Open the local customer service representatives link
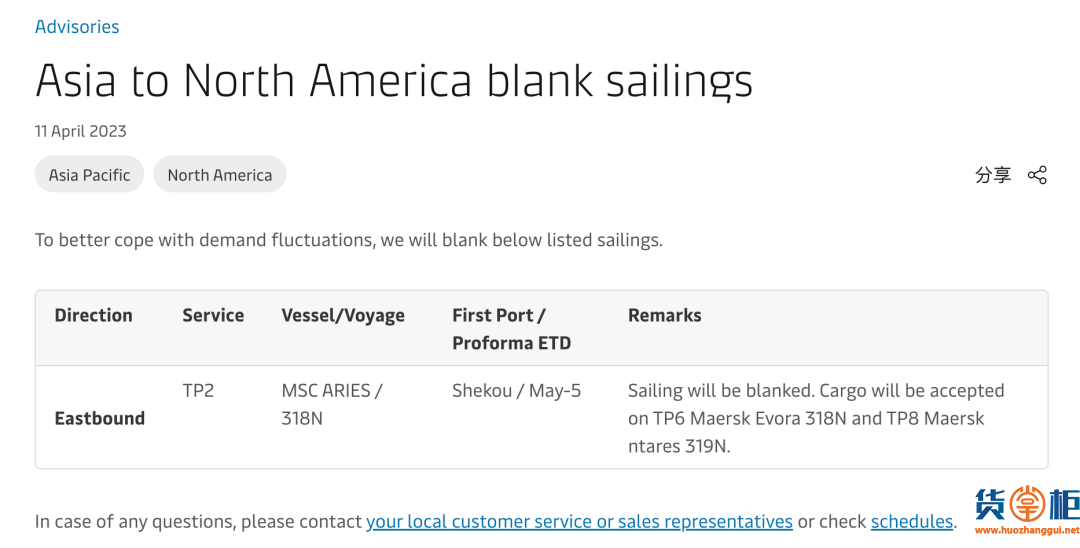 (579, 521)
